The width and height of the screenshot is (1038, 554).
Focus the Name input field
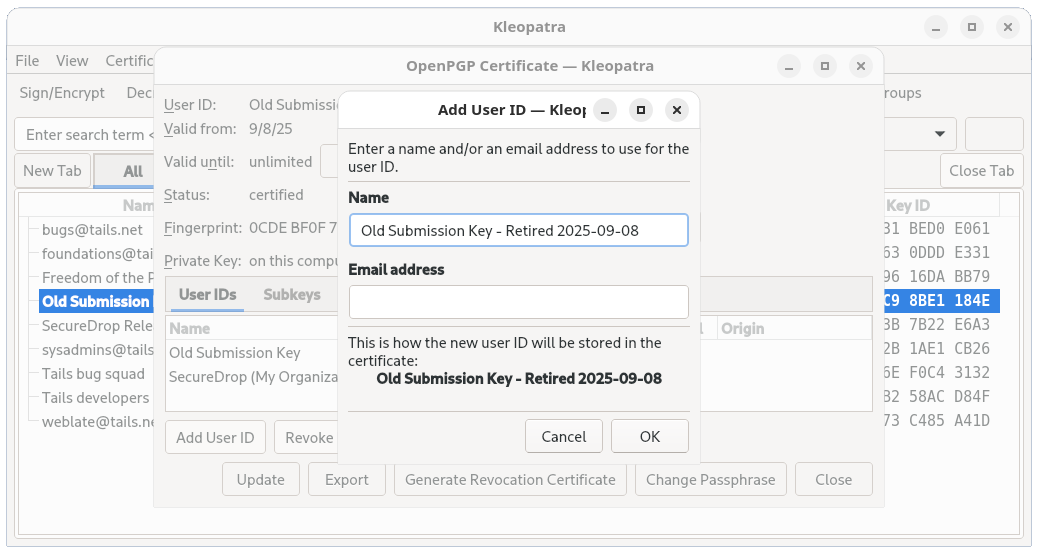tap(518, 230)
